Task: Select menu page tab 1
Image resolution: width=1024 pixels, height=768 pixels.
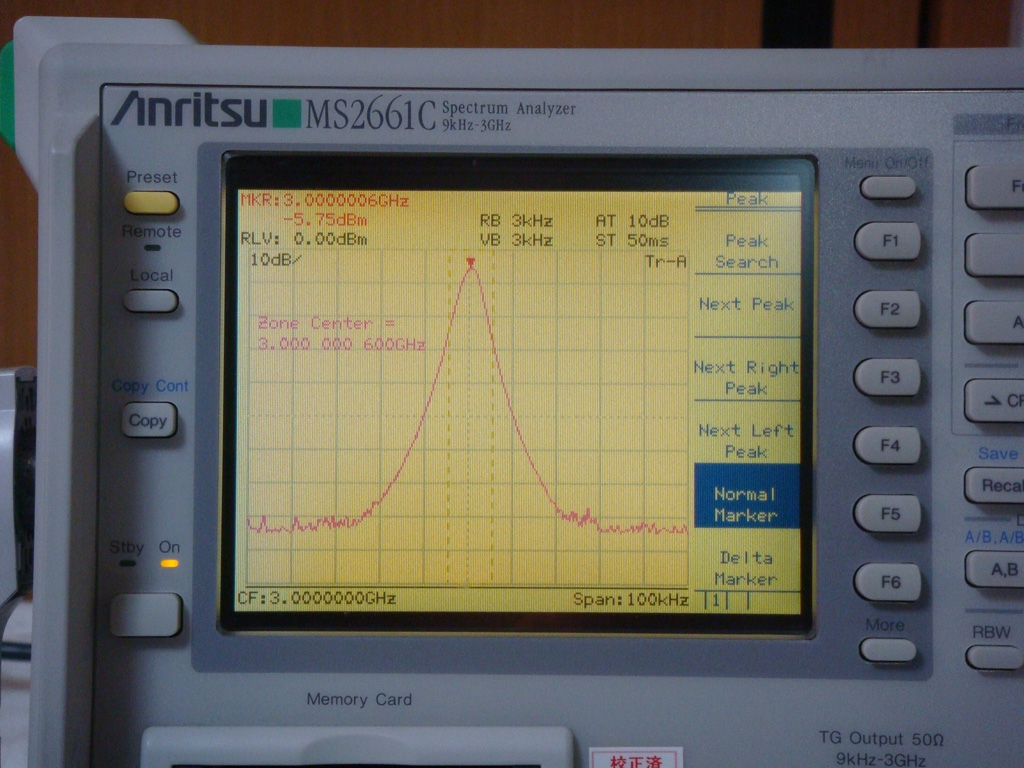Action: [x=716, y=601]
